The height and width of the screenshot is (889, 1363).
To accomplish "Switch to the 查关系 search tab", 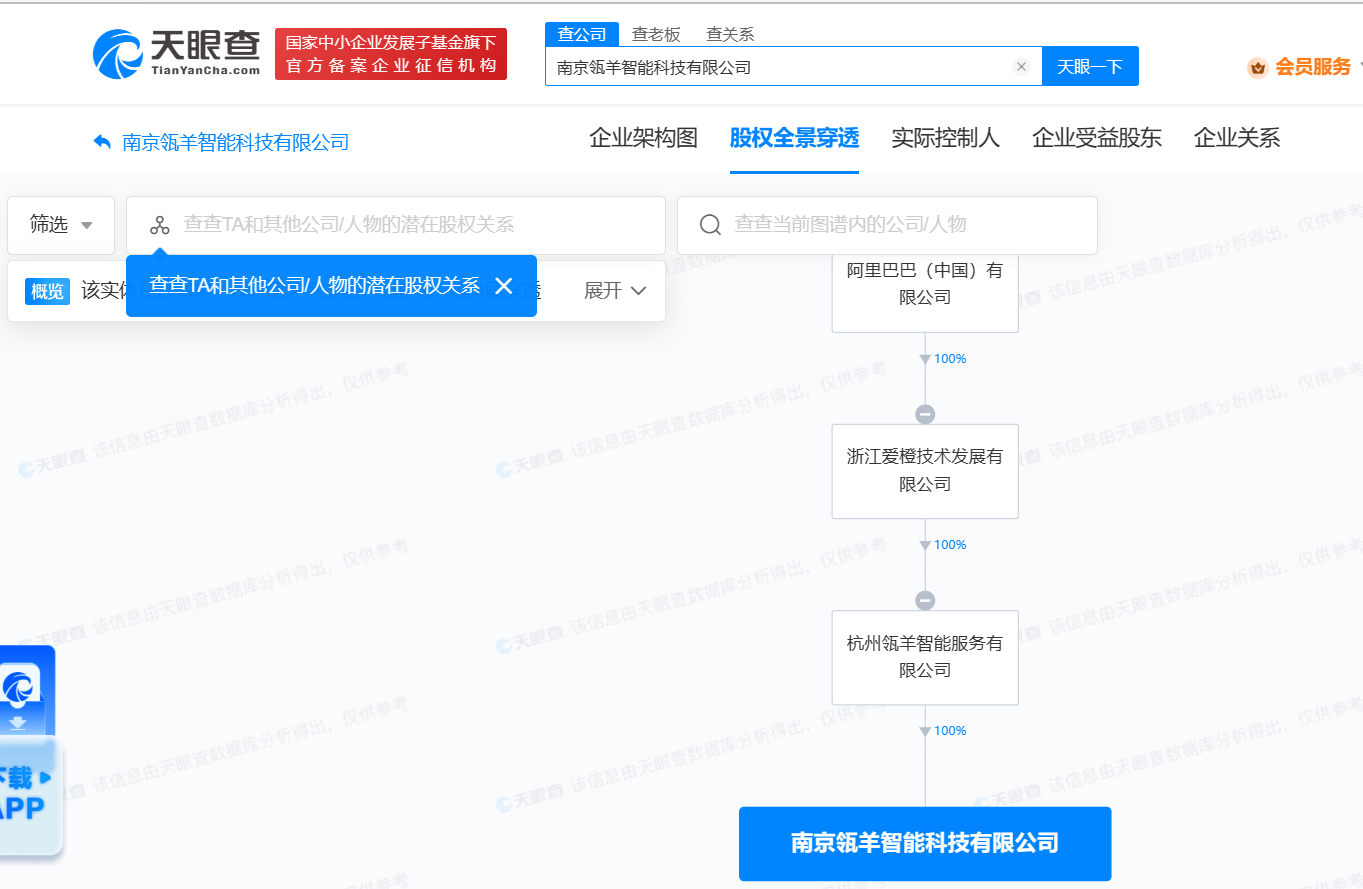I will coord(730,34).
